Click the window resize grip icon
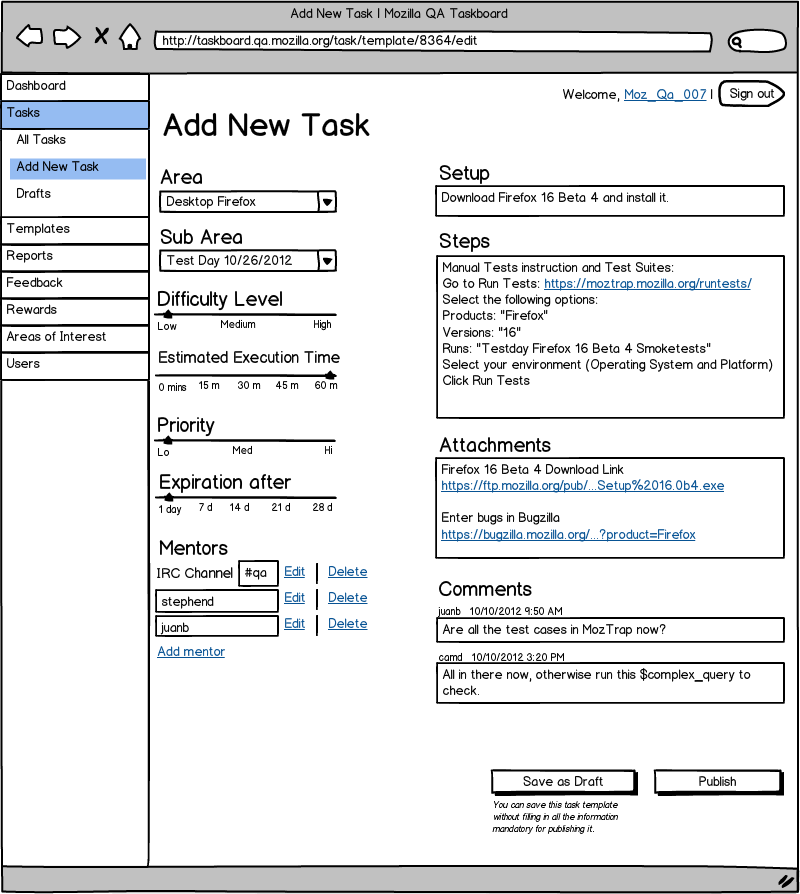Image resolution: width=800 pixels, height=894 pixels. click(x=786, y=881)
